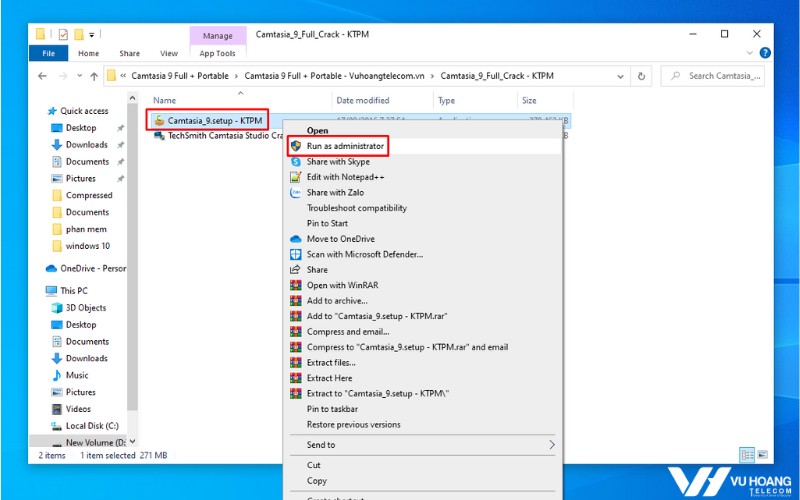Open the Help question mark icon
Screen dimensions: 800x500
(765, 53)
